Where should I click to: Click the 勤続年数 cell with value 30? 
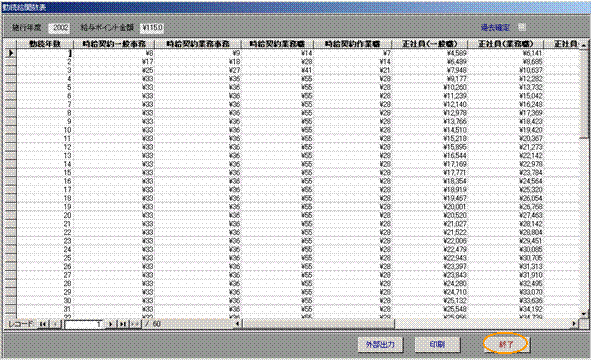45,301
